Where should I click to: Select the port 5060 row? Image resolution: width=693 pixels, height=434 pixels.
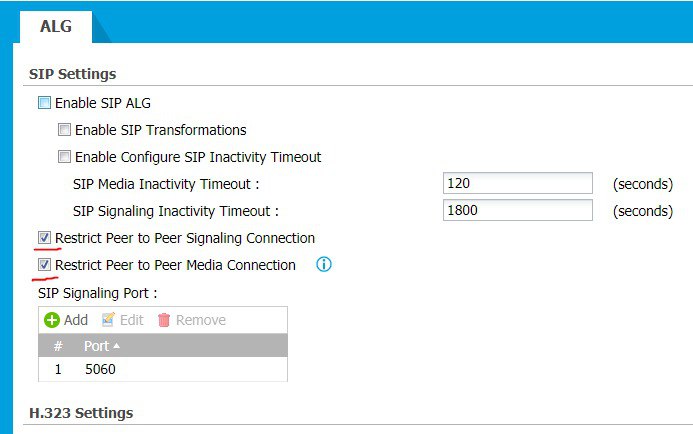(102, 369)
